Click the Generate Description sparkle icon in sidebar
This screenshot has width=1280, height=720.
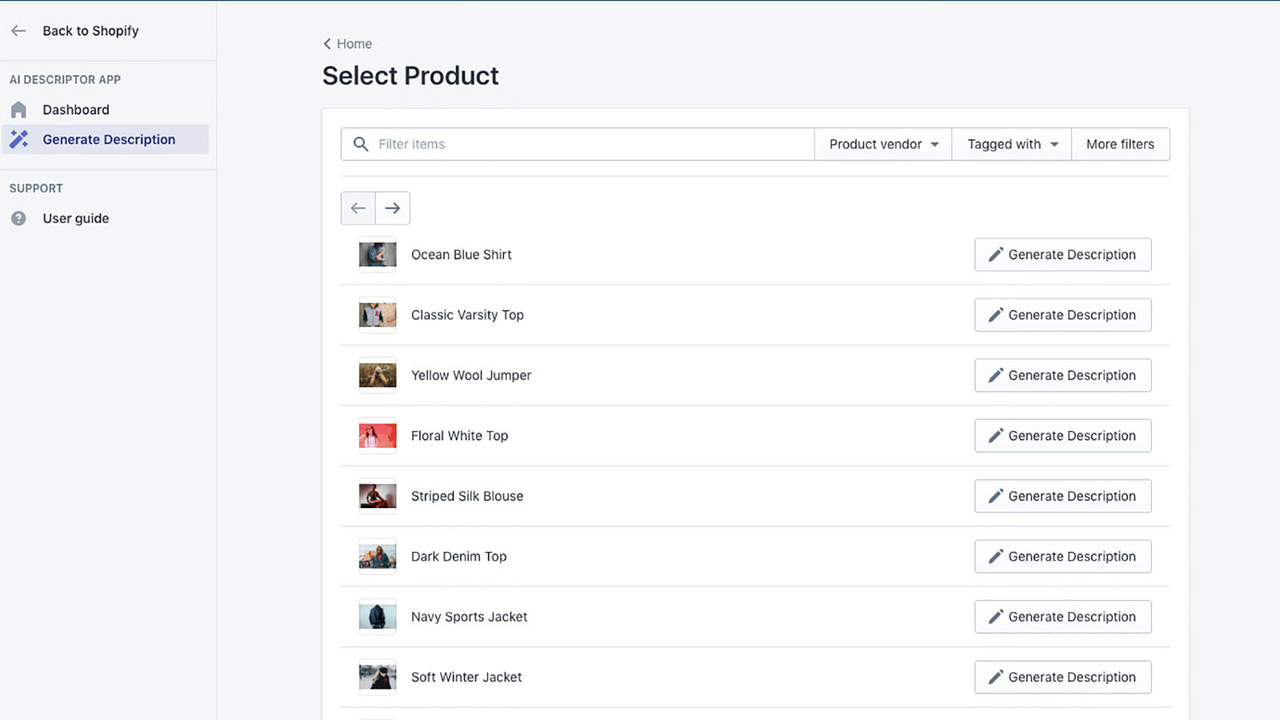tap(18, 139)
